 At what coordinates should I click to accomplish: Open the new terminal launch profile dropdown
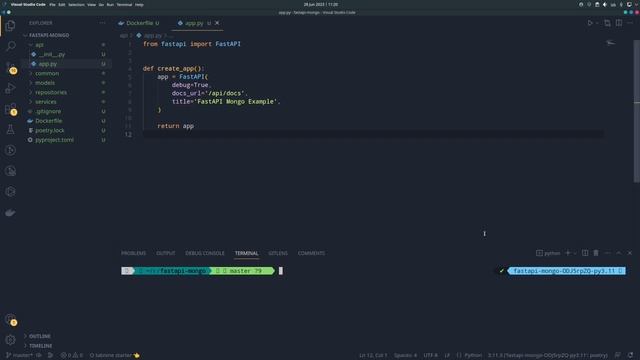(575, 253)
